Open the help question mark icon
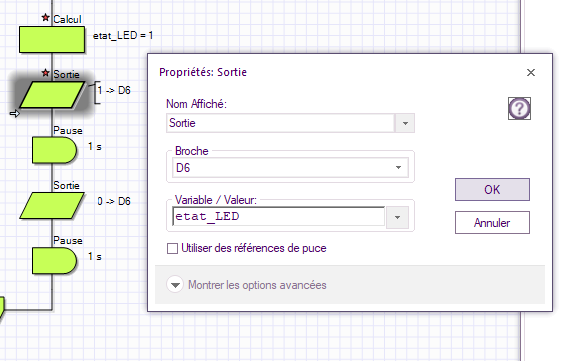Image resolution: width=572 pixels, height=361 pixels. pyautogui.click(x=519, y=108)
